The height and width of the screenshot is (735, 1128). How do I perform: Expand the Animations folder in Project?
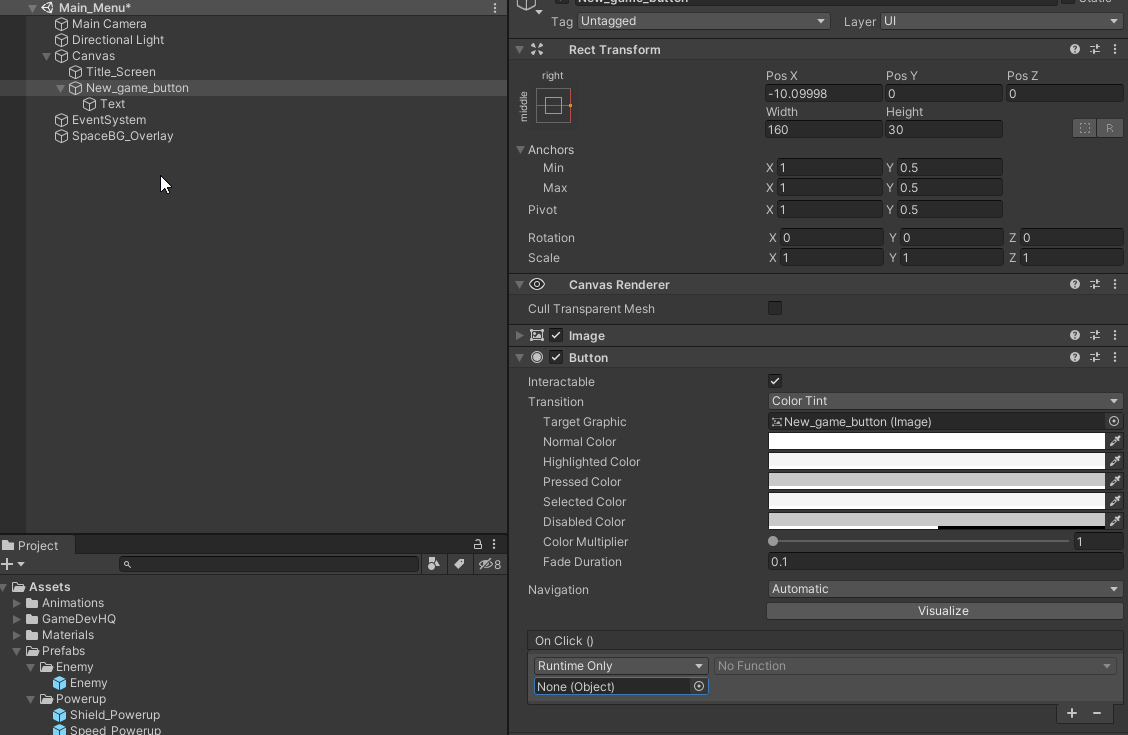pyautogui.click(x=17, y=603)
